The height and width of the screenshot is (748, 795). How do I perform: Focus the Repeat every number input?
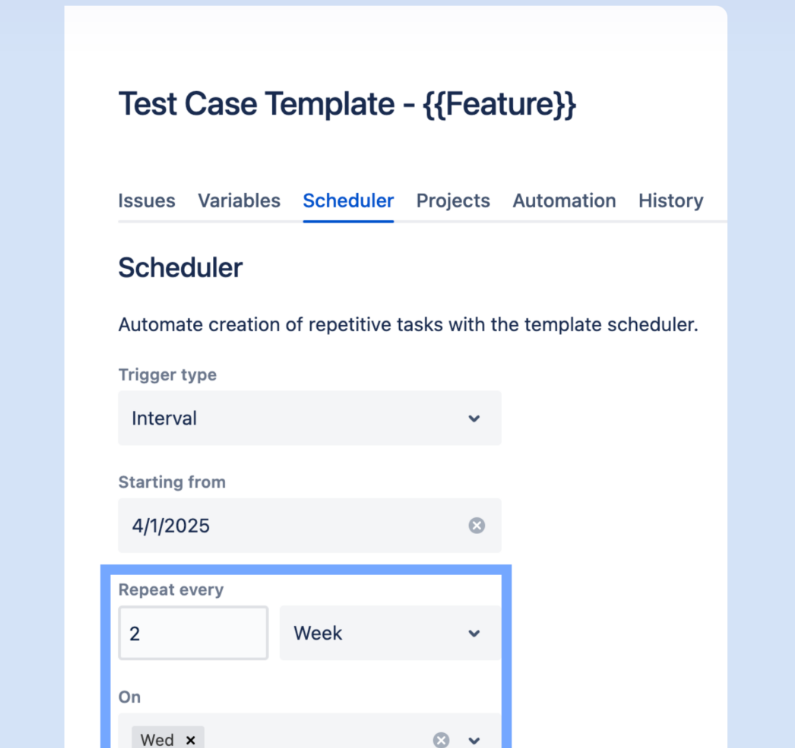(x=193, y=633)
